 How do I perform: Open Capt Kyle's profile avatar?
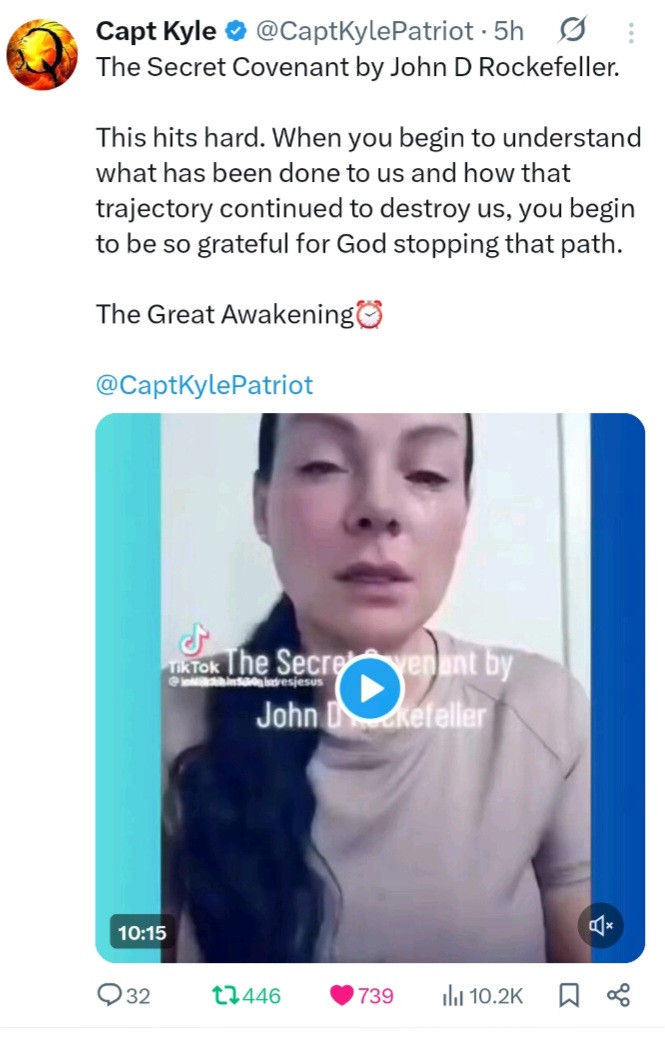(42, 54)
